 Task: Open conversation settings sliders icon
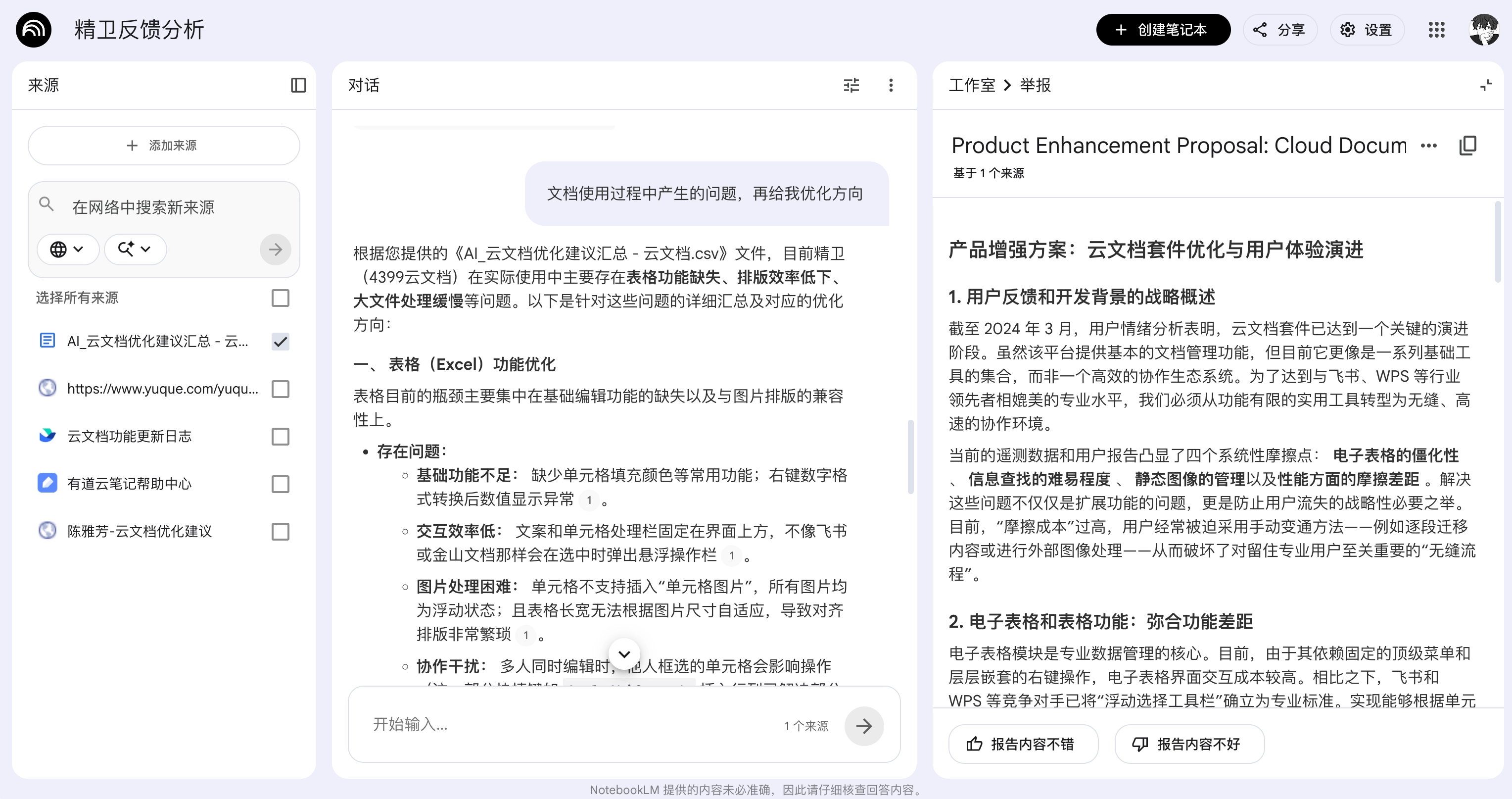click(851, 85)
